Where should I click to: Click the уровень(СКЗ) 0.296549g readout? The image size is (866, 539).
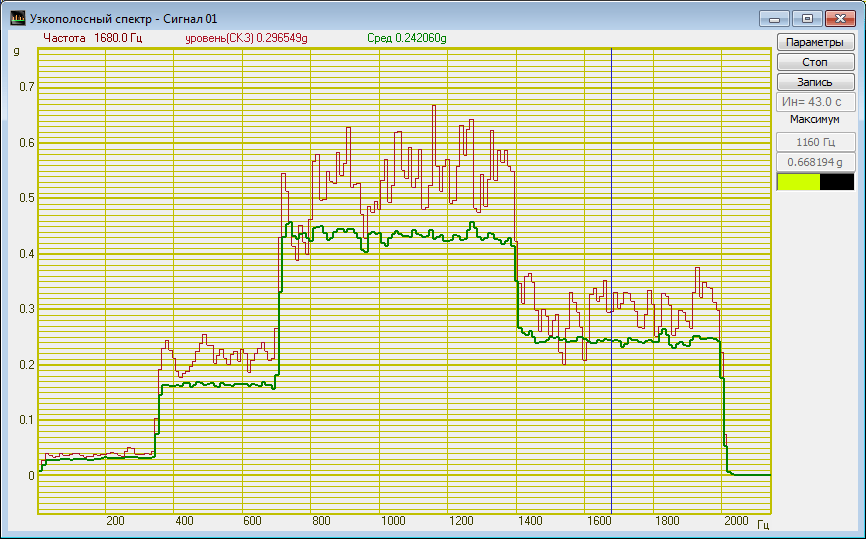(246, 38)
